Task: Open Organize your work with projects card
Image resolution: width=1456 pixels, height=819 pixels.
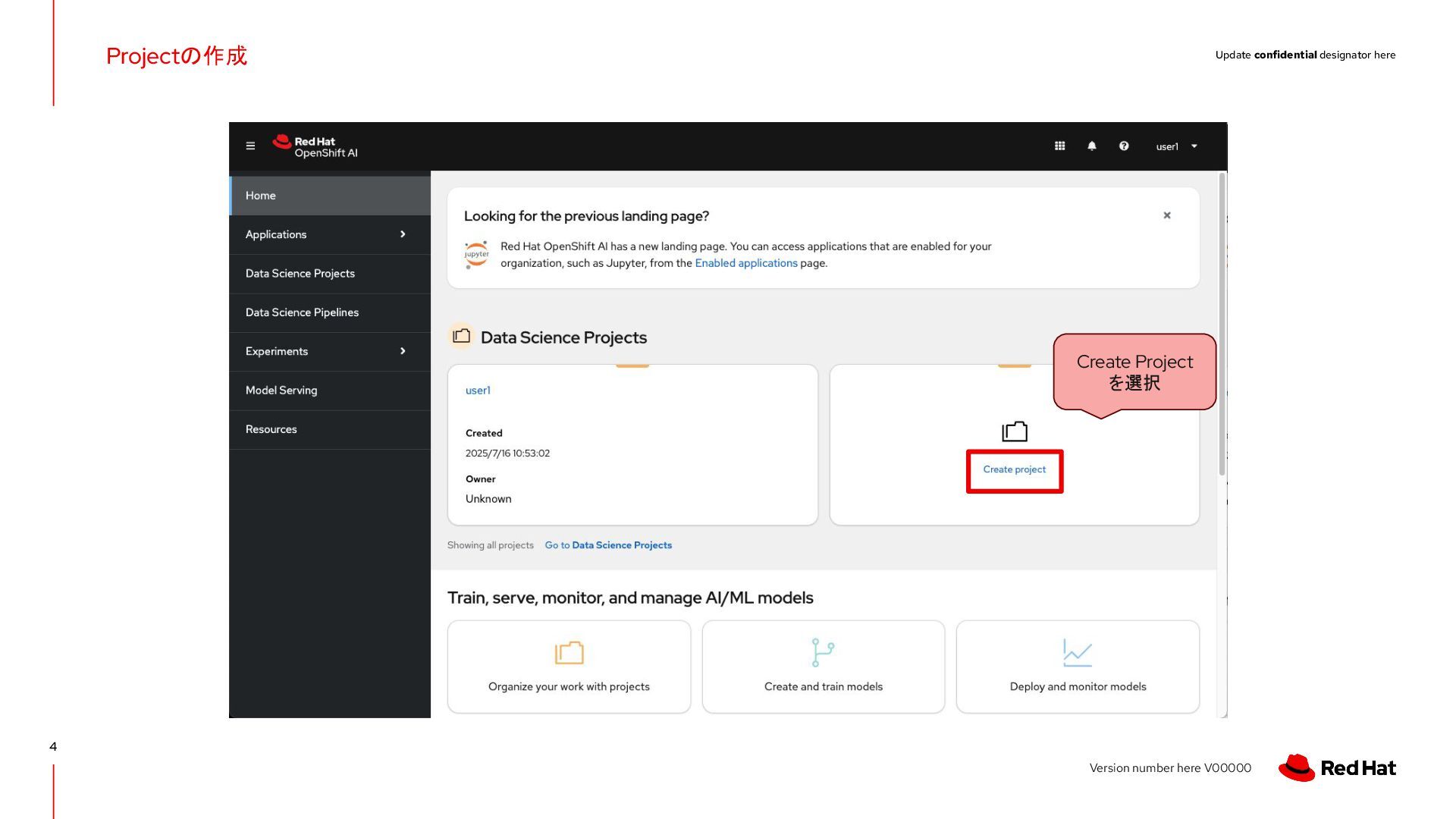Action: click(x=569, y=667)
